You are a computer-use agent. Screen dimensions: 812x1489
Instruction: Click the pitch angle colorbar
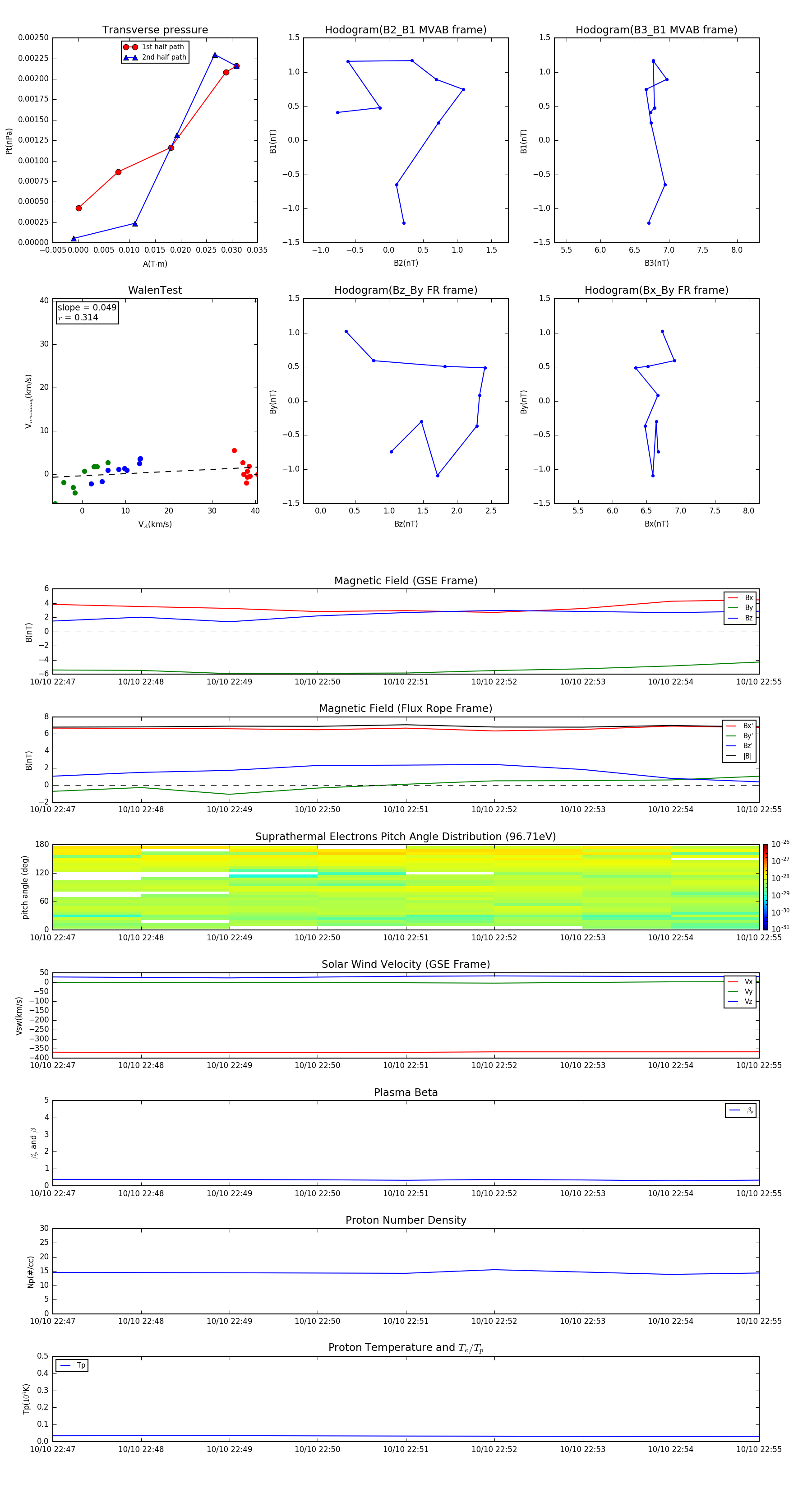point(765,887)
